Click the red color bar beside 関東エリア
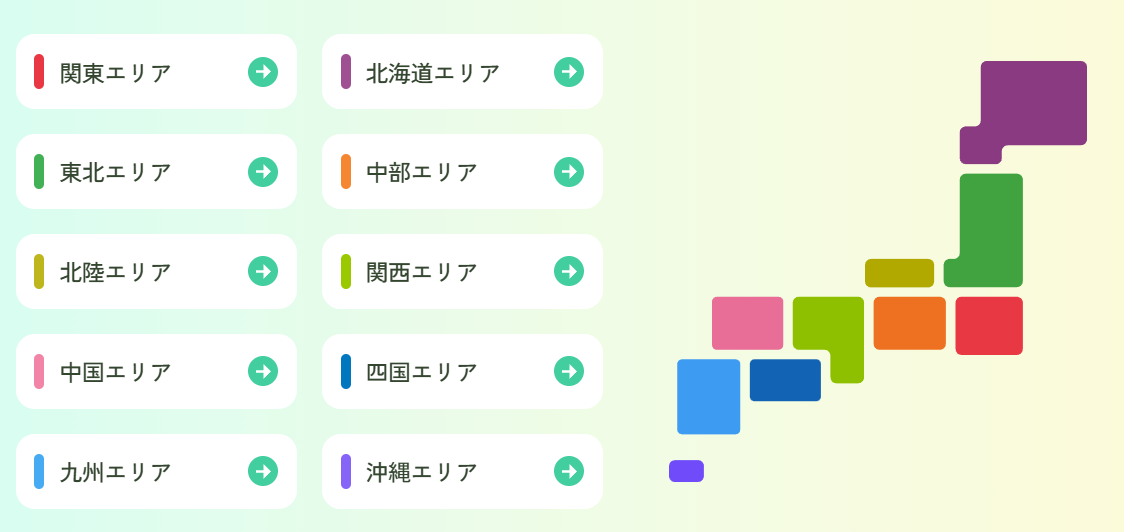The width and height of the screenshot is (1124, 532). (39, 72)
